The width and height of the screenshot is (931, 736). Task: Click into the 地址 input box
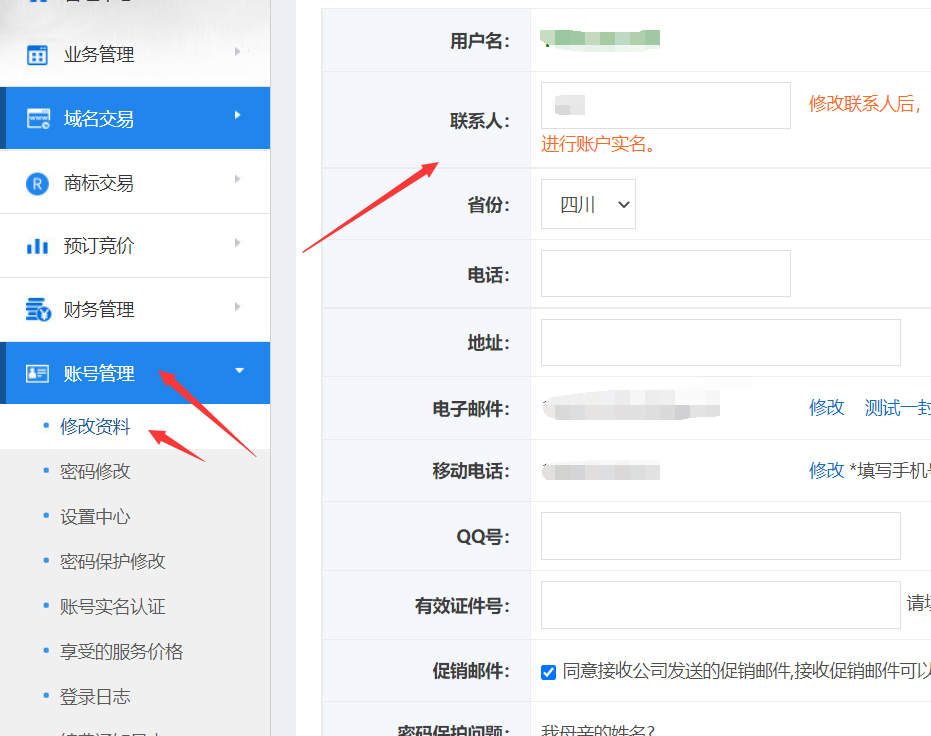[x=720, y=343]
